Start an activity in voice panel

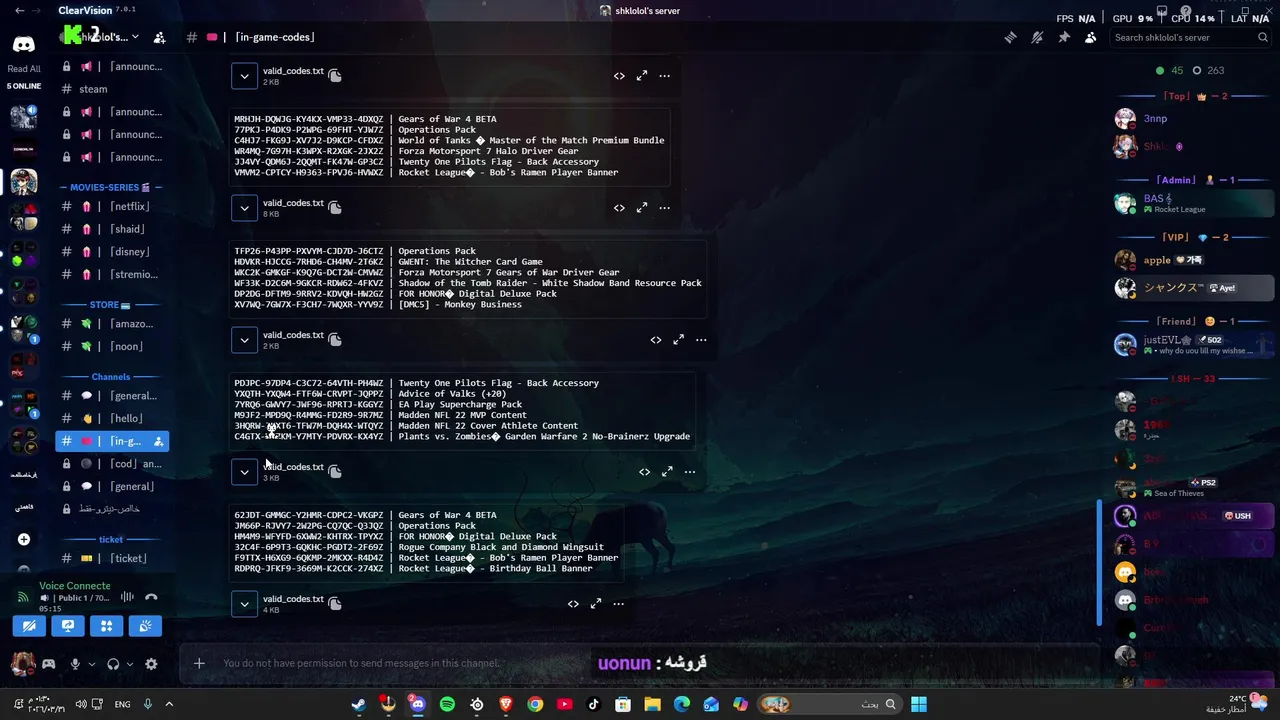coord(107,626)
